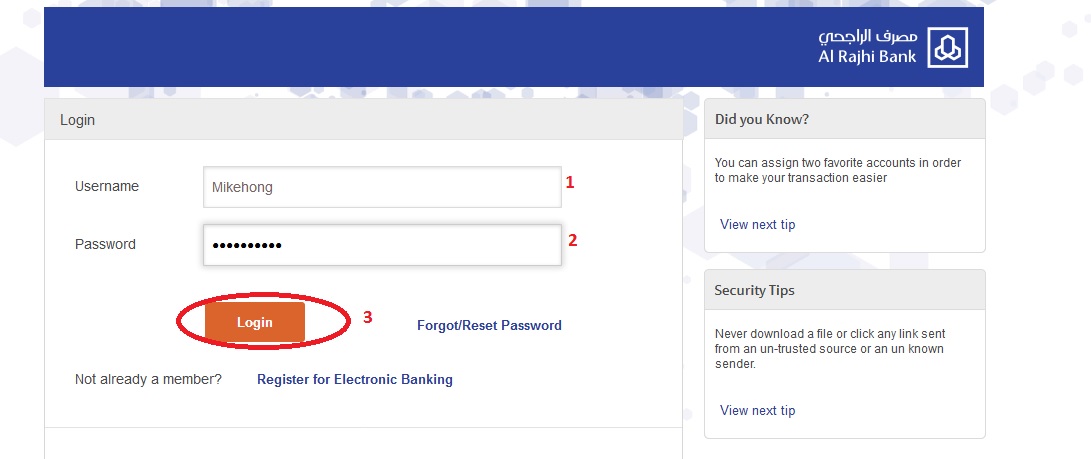The height and width of the screenshot is (459, 1091).
Task: Open Register for Electronic Banking link
Action: (355, 380)
